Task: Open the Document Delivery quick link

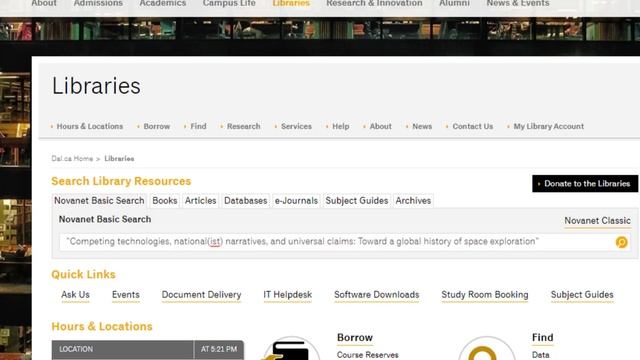Action: [201, 295]
